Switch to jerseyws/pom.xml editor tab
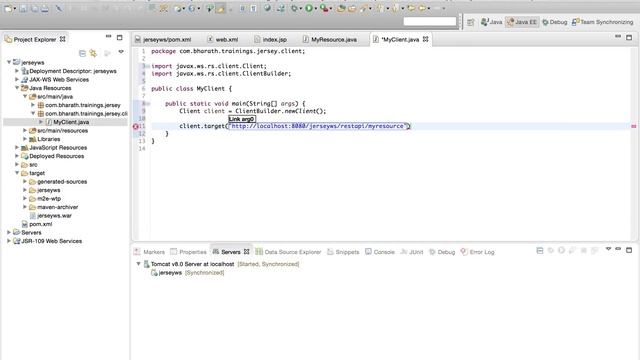The height and width of the screenshot is (360, 640). (163, 40)
